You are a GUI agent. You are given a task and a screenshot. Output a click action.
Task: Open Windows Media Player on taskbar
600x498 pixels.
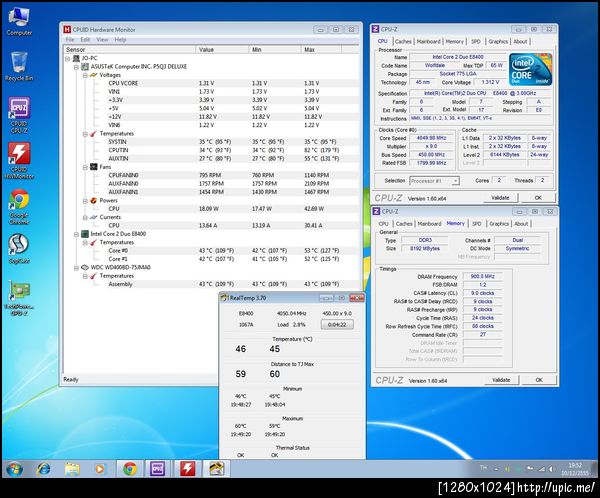tap(99, 469)
